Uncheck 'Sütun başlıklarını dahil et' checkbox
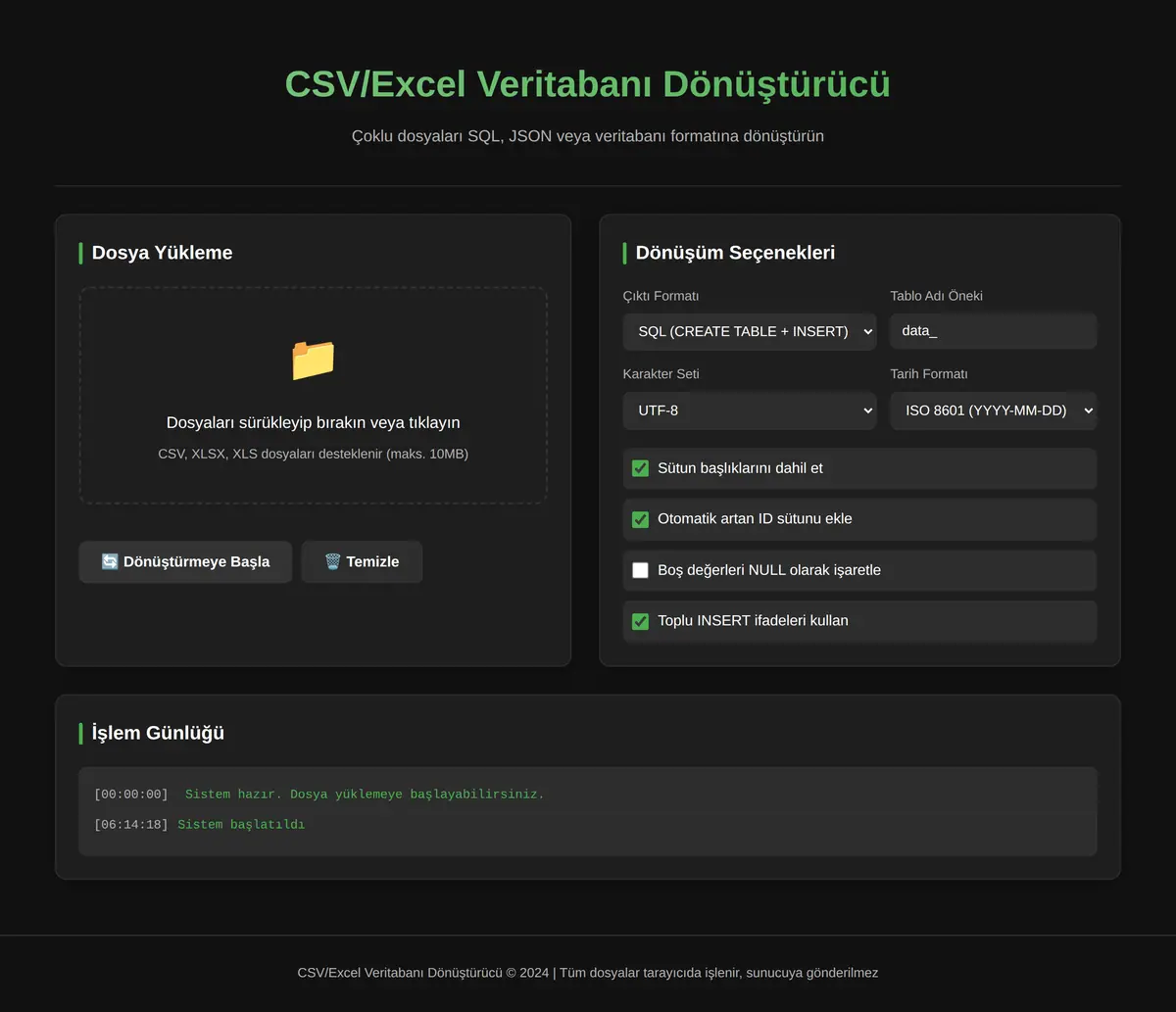 pos(640,468)
